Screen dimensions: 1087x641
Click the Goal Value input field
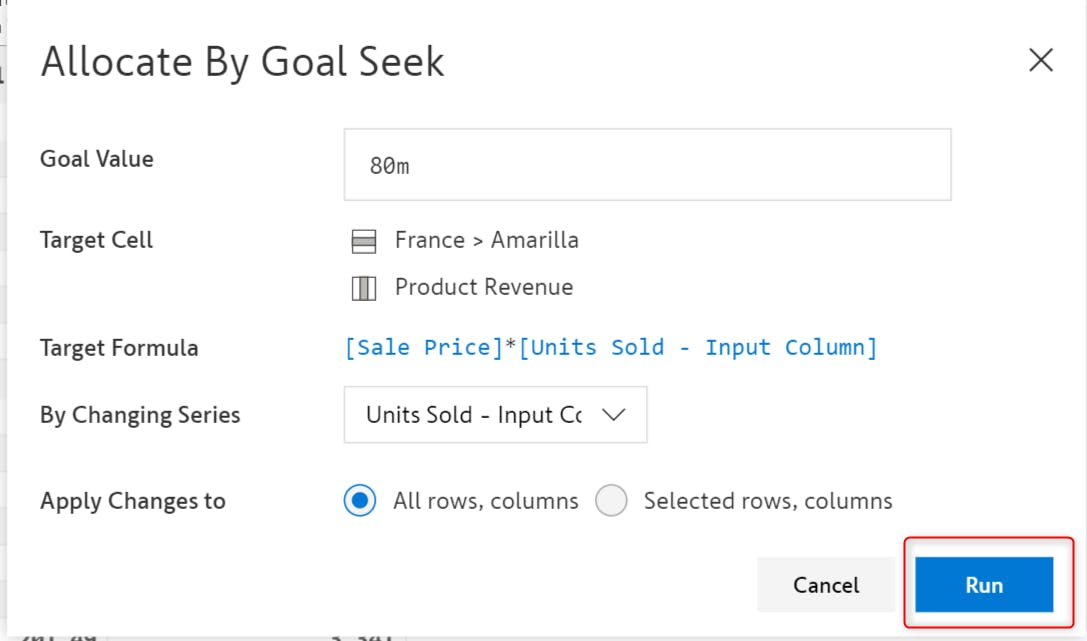click(647, 165)
